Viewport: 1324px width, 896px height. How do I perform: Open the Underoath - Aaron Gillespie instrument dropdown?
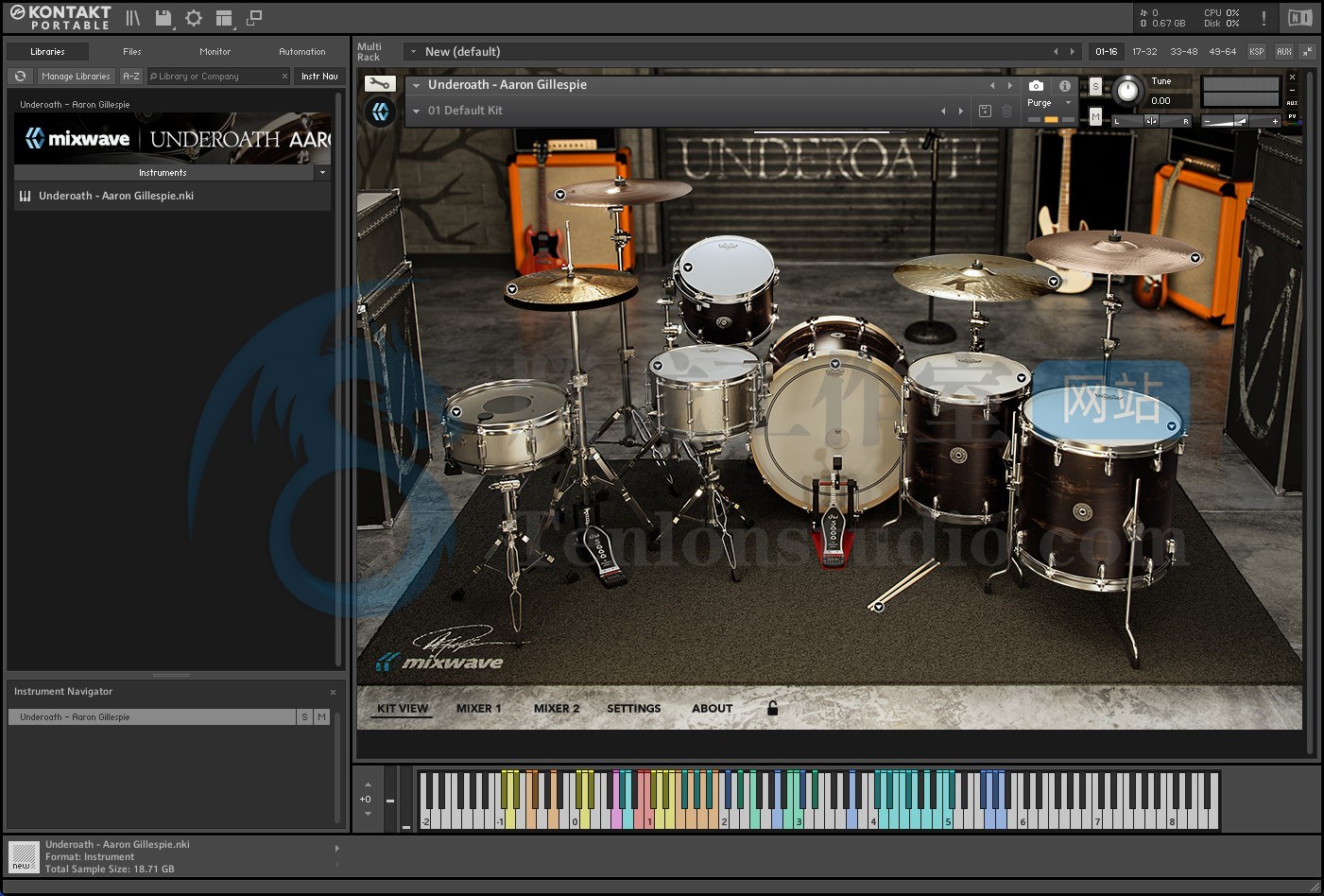[x=416, y=85]
